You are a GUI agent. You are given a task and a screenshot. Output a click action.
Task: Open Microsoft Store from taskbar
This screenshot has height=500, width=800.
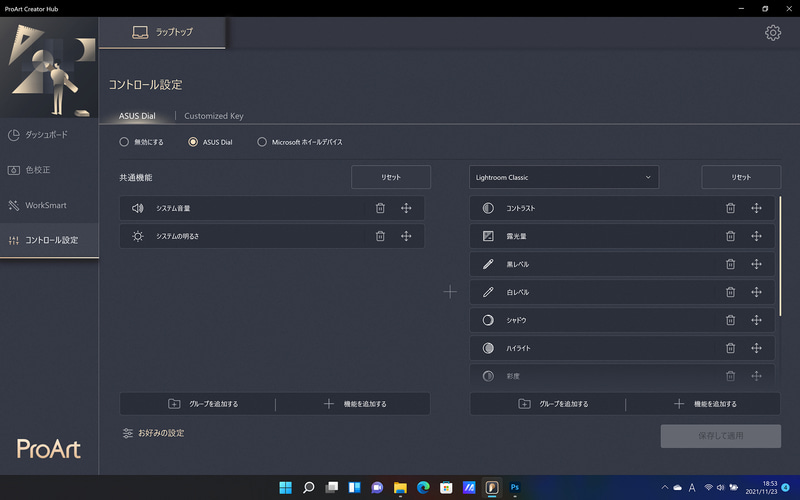coord(446,487)
